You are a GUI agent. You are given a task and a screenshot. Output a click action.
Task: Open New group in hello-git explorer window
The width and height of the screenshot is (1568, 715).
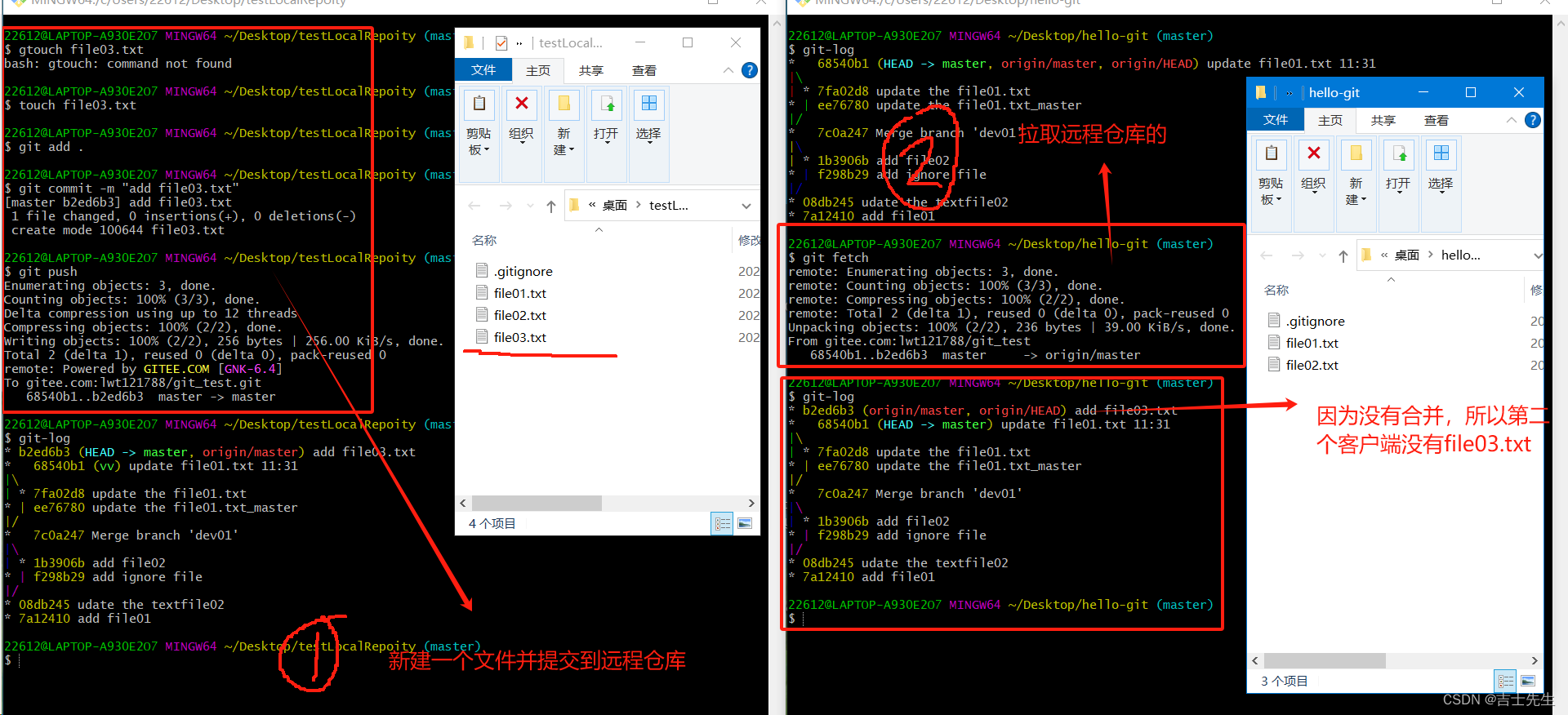click(x=1356, y=184)
